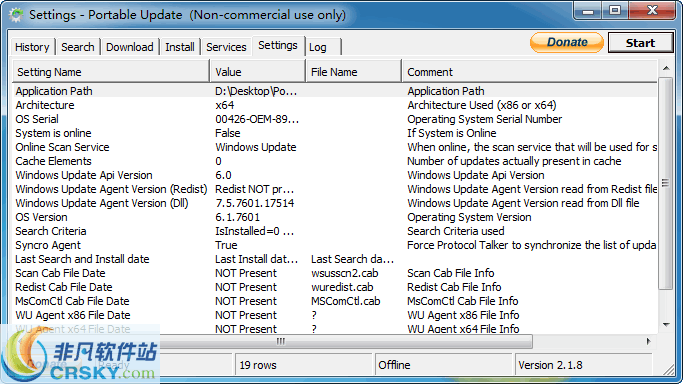Viewport: 683px width, 384px height.
Task: Select the Architecture setting row
Action: (x=335, y=105)
